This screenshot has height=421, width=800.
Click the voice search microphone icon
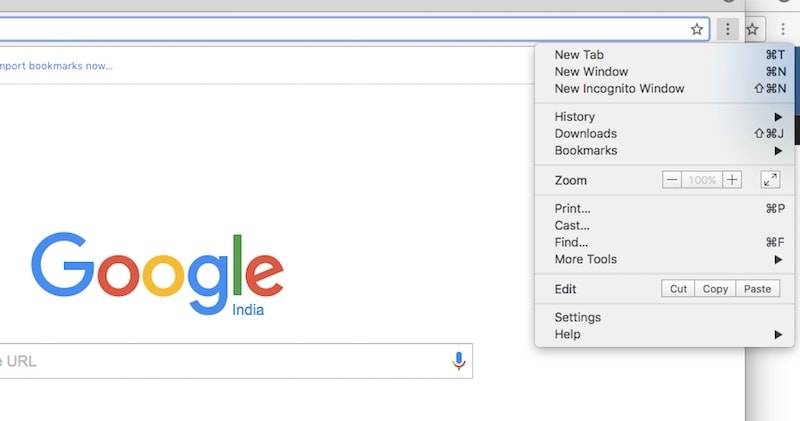459,361
